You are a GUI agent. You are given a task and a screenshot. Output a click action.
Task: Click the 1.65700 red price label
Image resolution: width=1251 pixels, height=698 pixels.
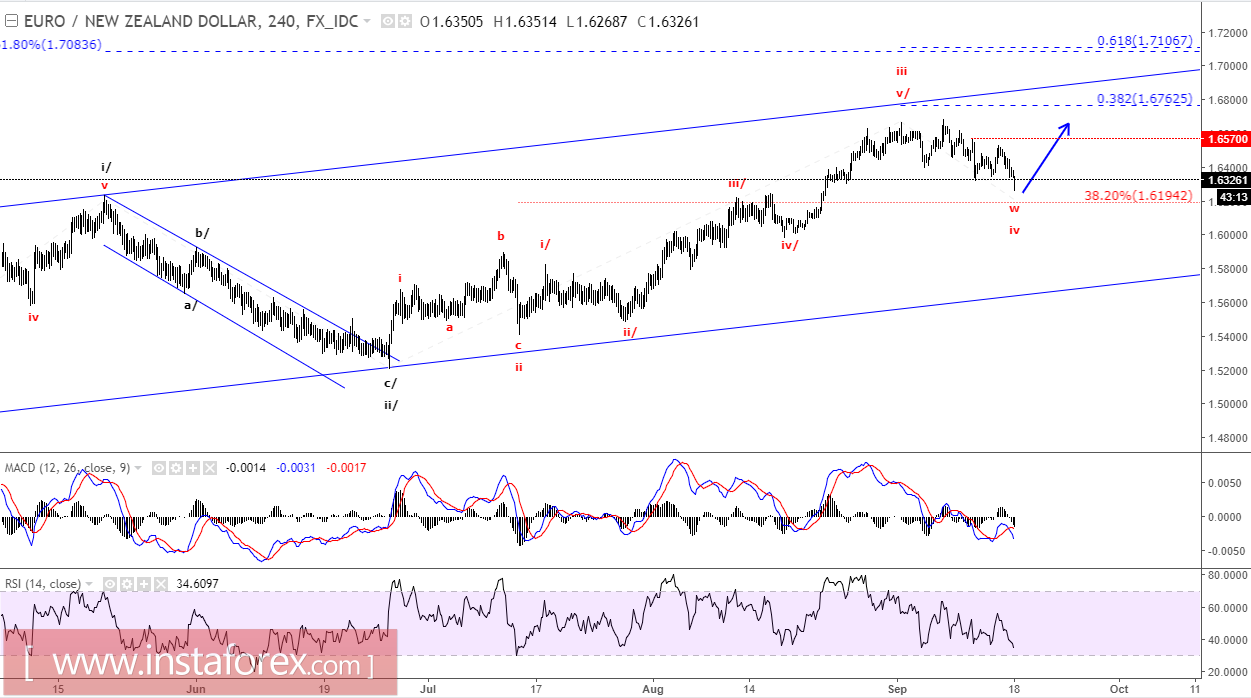point(1222,140)
